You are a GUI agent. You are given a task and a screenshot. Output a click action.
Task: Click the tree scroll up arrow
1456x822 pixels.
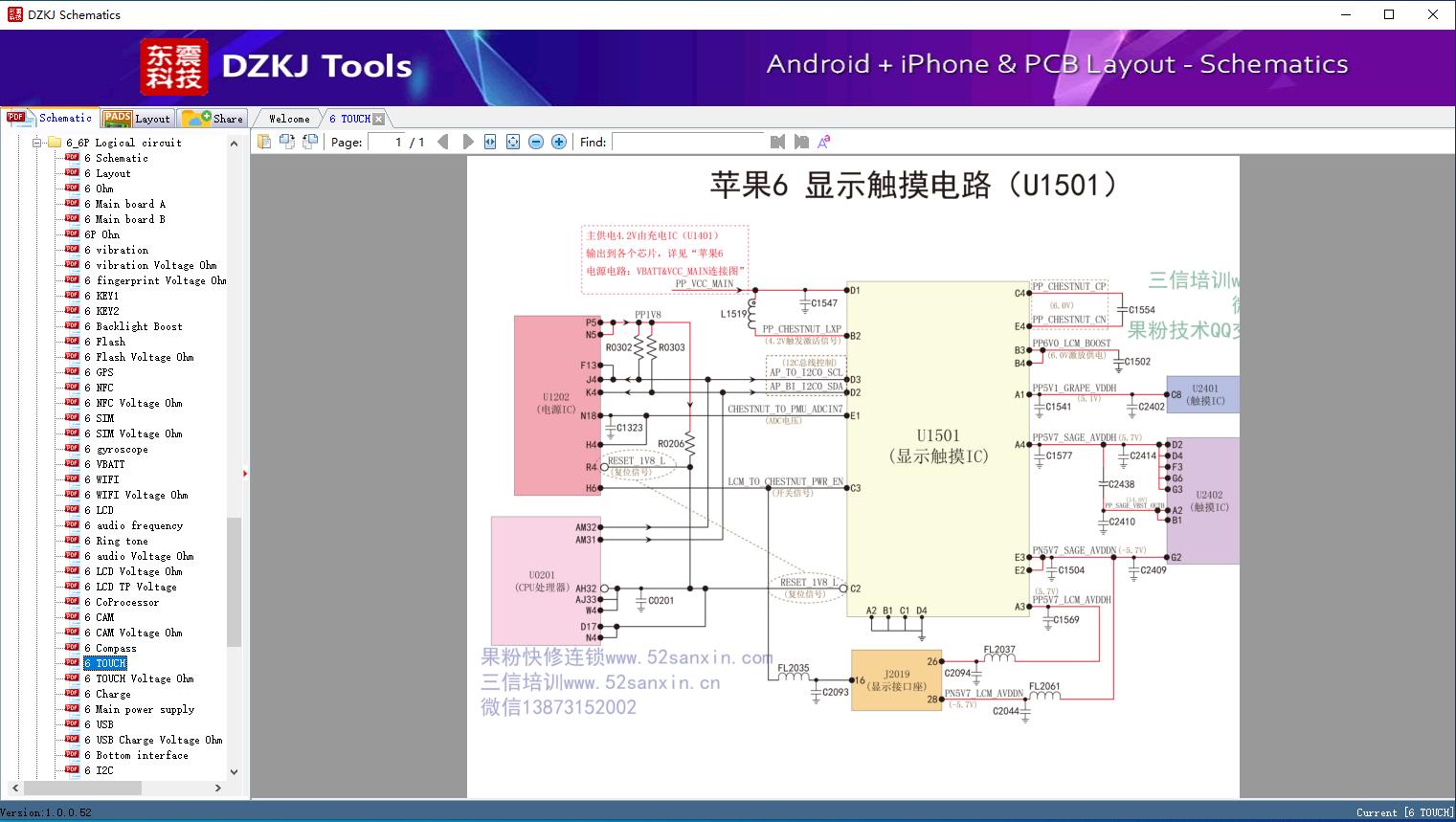(x=234, y=144)
